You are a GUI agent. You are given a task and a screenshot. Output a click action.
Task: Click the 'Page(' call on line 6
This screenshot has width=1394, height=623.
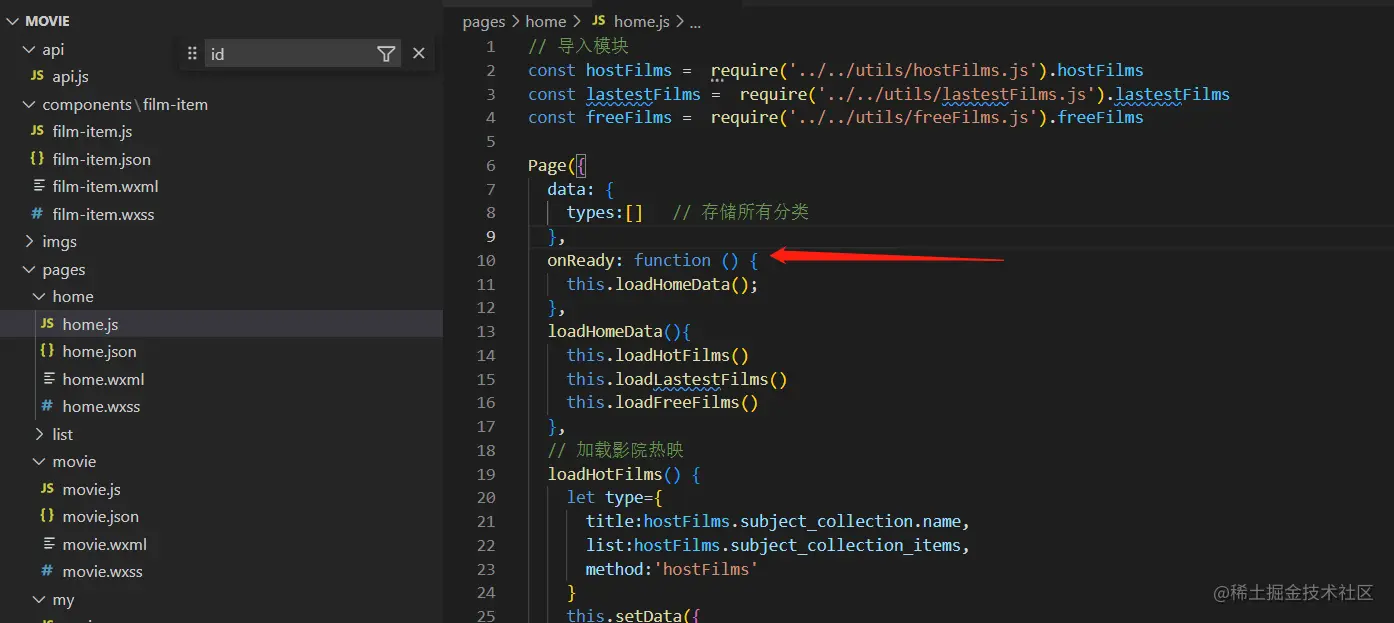point(552,165)
